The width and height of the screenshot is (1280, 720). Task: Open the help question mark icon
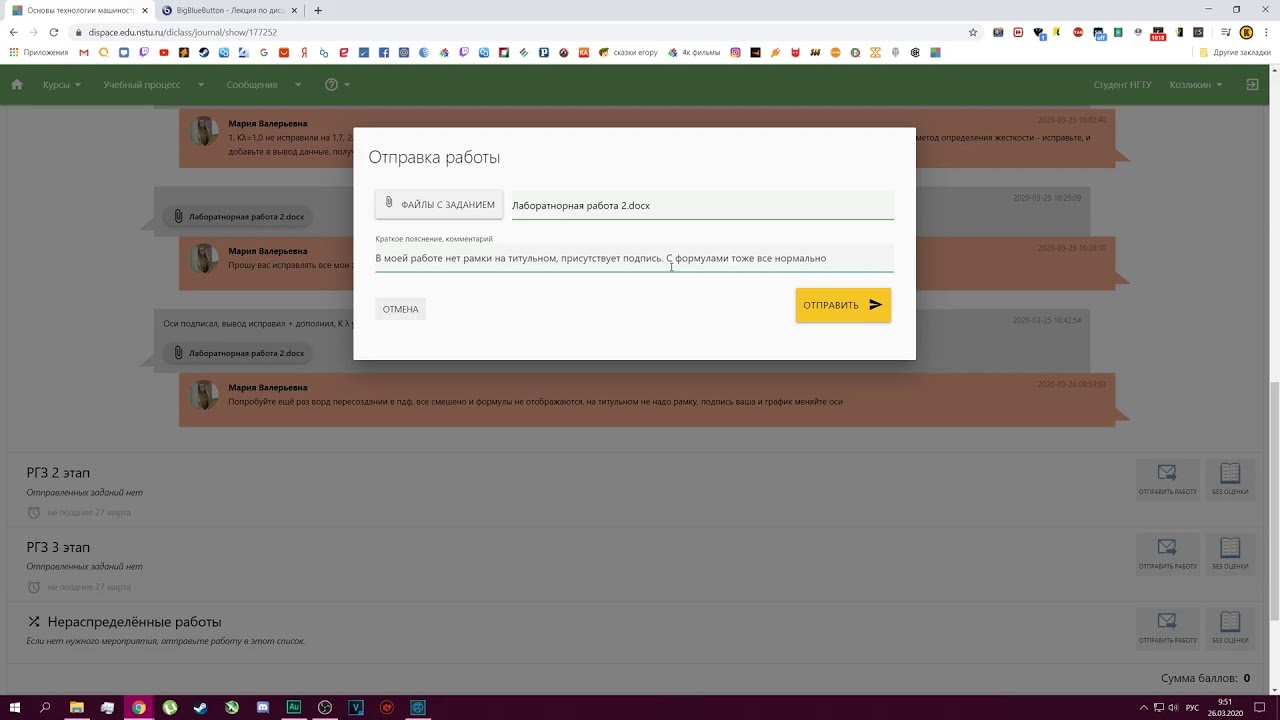332,85
